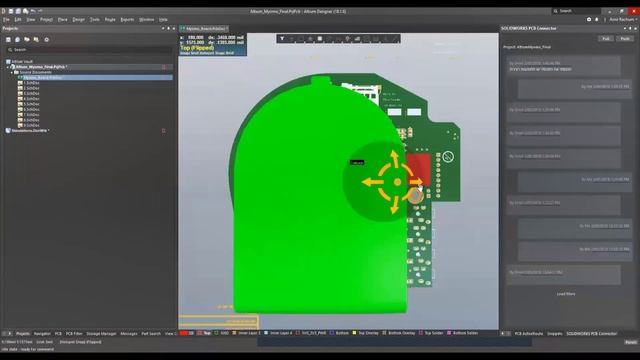
Task: Click the Projects panel Search field
Action: (89, 50)
